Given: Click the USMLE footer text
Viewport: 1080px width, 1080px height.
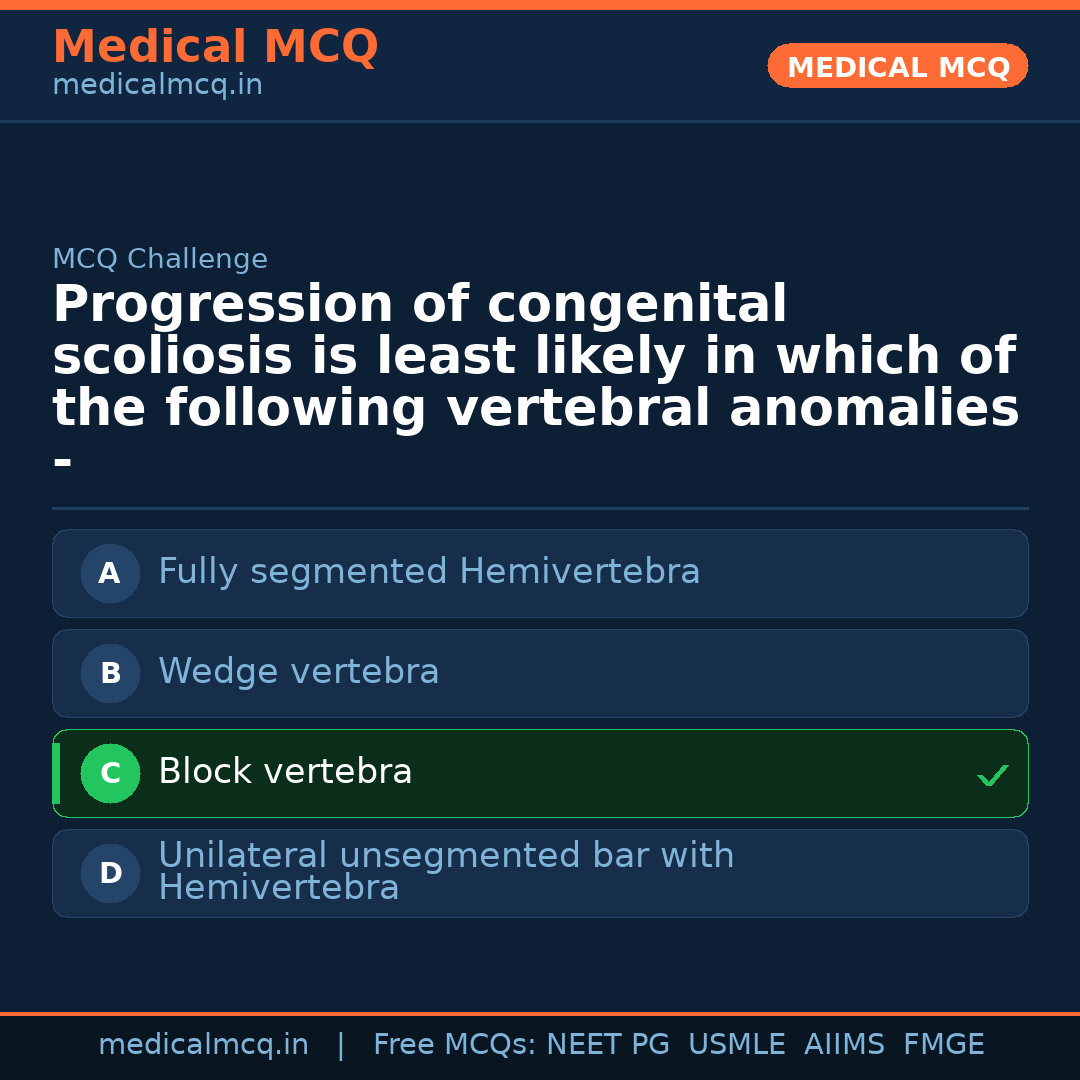Looking at the screenshot, I should tap(736, 1045).
